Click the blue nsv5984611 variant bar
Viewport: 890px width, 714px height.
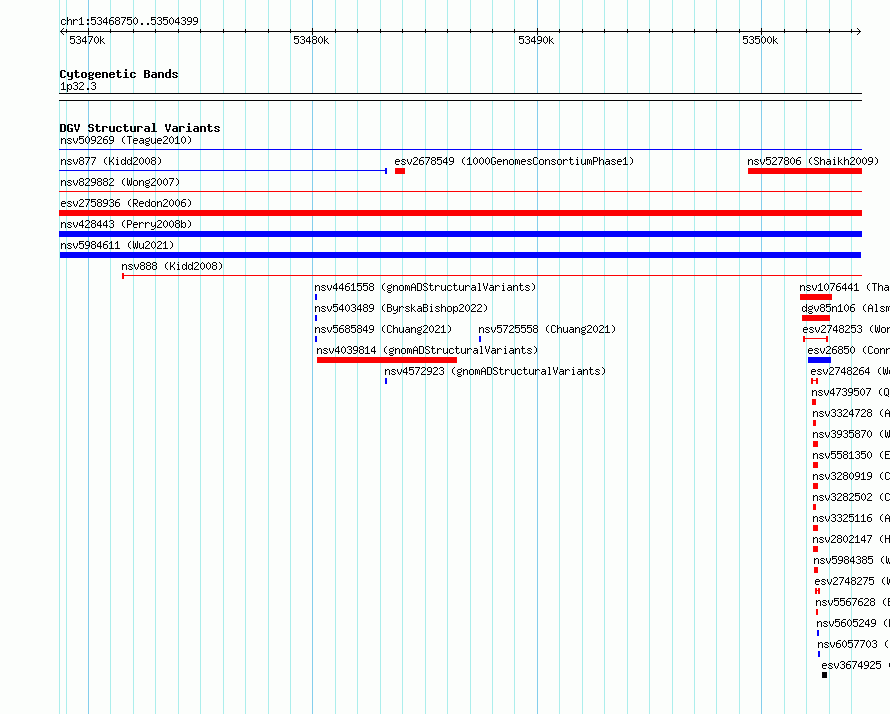coord(460,255)
